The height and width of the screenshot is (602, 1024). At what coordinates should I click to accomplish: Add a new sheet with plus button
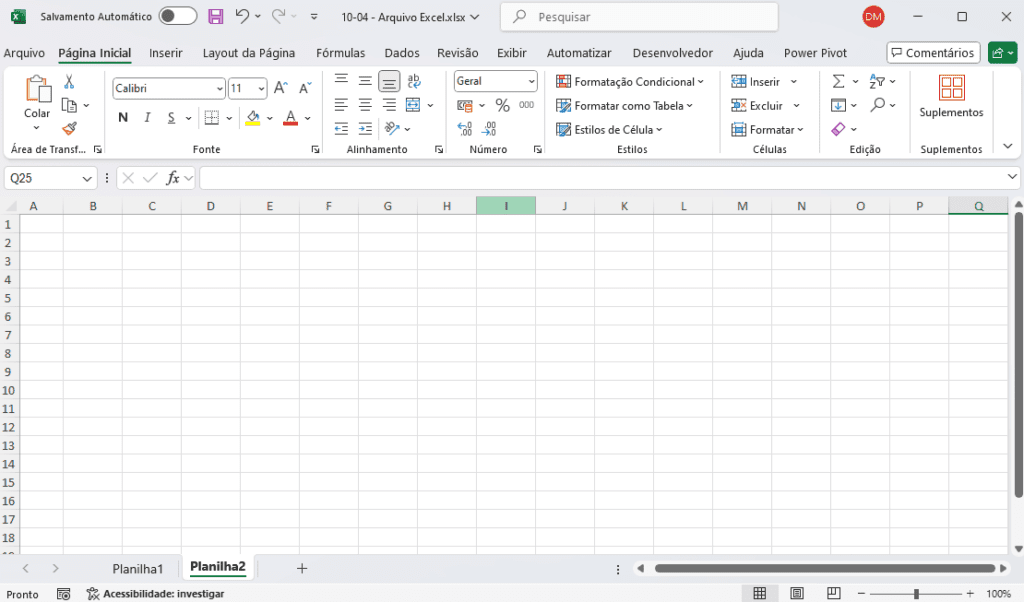point(302,569)
